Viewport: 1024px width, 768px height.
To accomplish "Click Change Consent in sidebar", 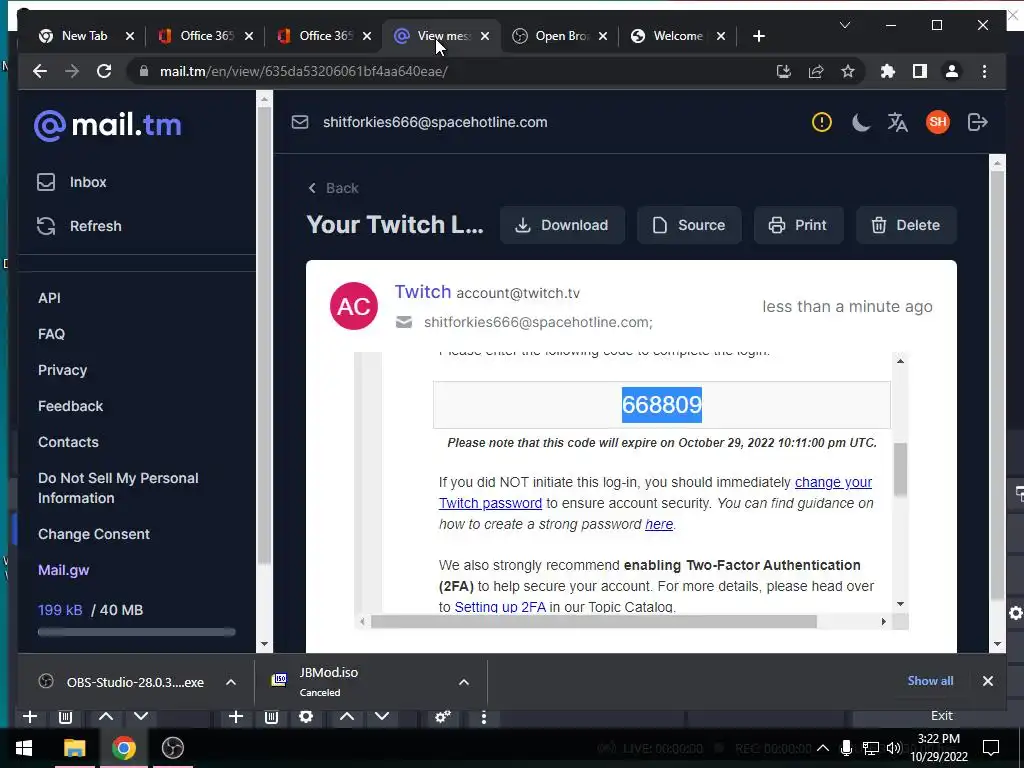I will tap(94, 534).
